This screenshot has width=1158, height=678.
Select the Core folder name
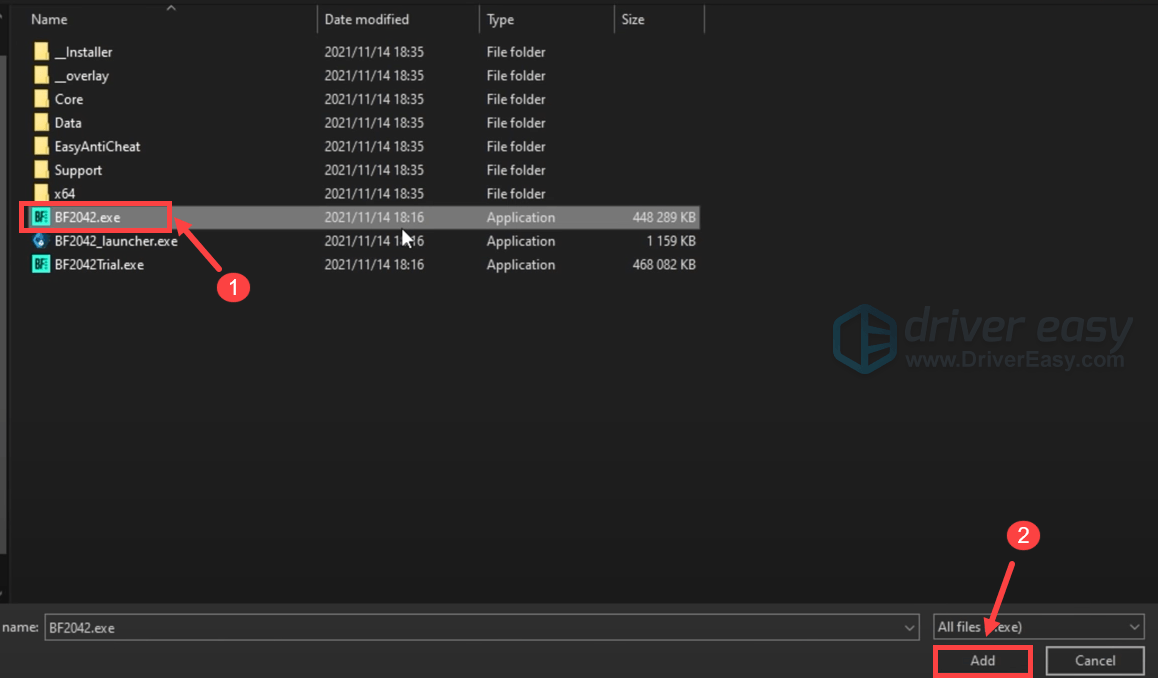click(69, 99)
